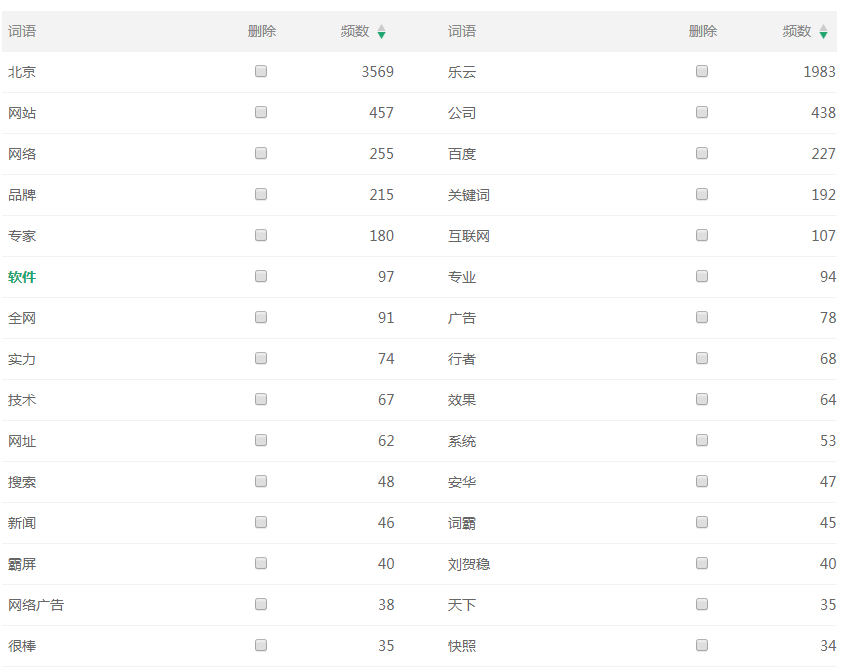The width and height of the screenshot is (851, 669).
Task: Click the left 频数 header label
Action: [355, 32]
